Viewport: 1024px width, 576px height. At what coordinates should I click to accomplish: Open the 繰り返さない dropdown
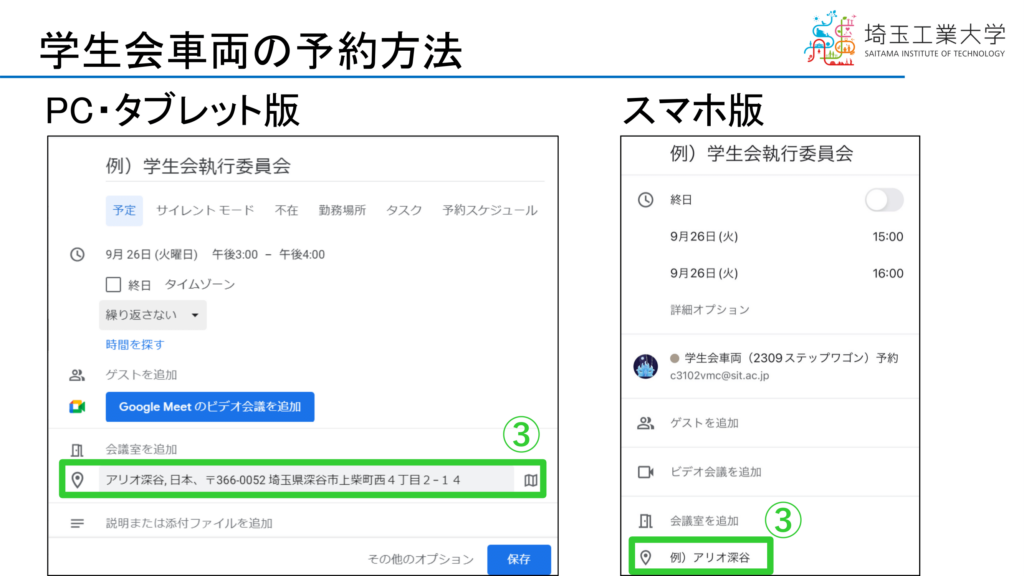click(x=152, y=315)
